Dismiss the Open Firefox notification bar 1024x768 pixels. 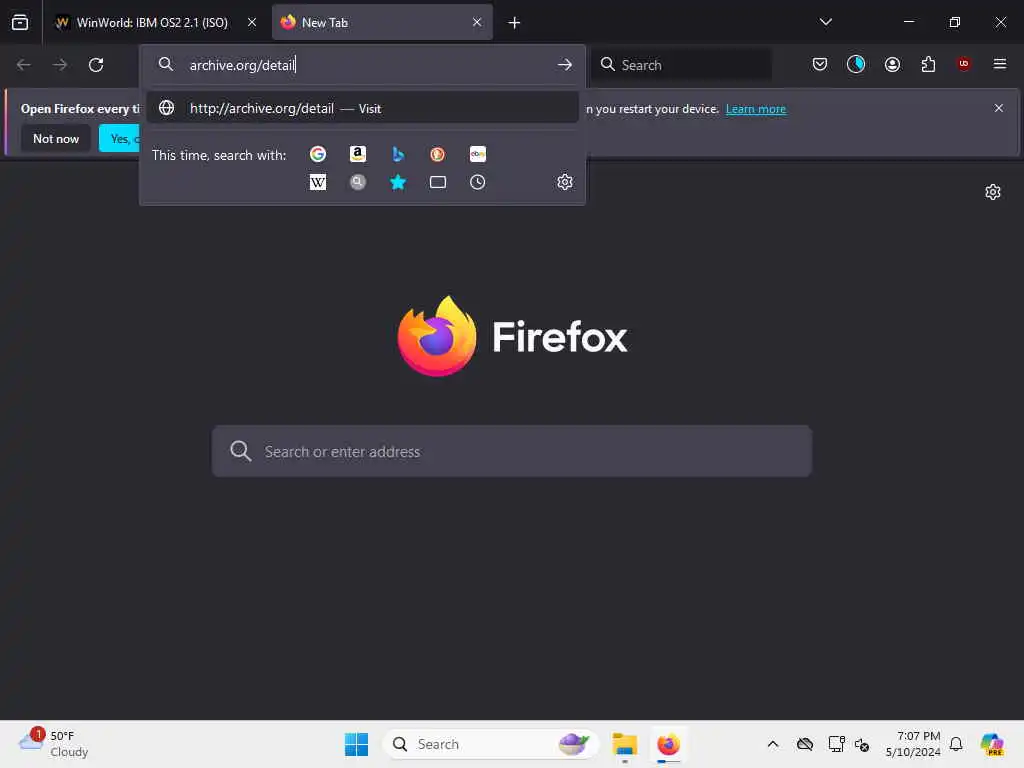pos(999,108)
